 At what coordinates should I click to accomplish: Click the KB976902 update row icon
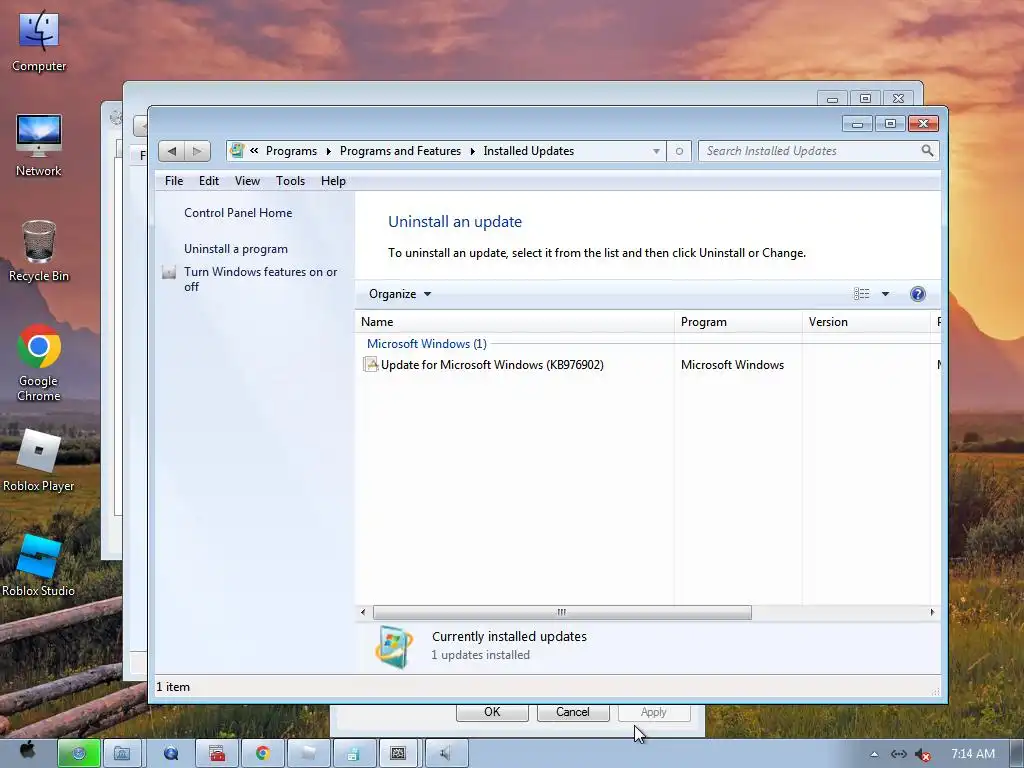371,364
